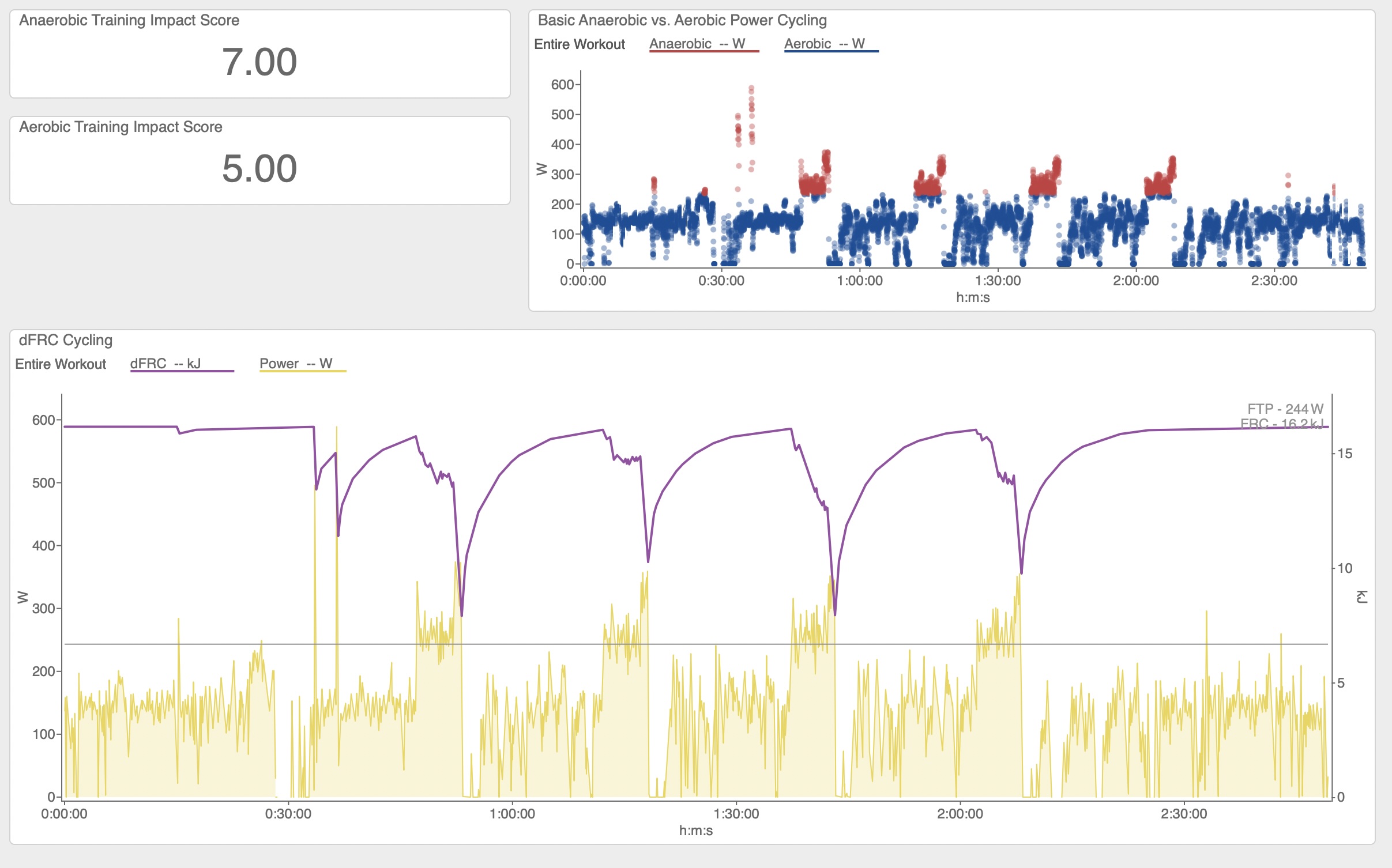Toggle the Aerobic -- W legend series
This screenshot has width=1392, height=868.
(824, 44)
